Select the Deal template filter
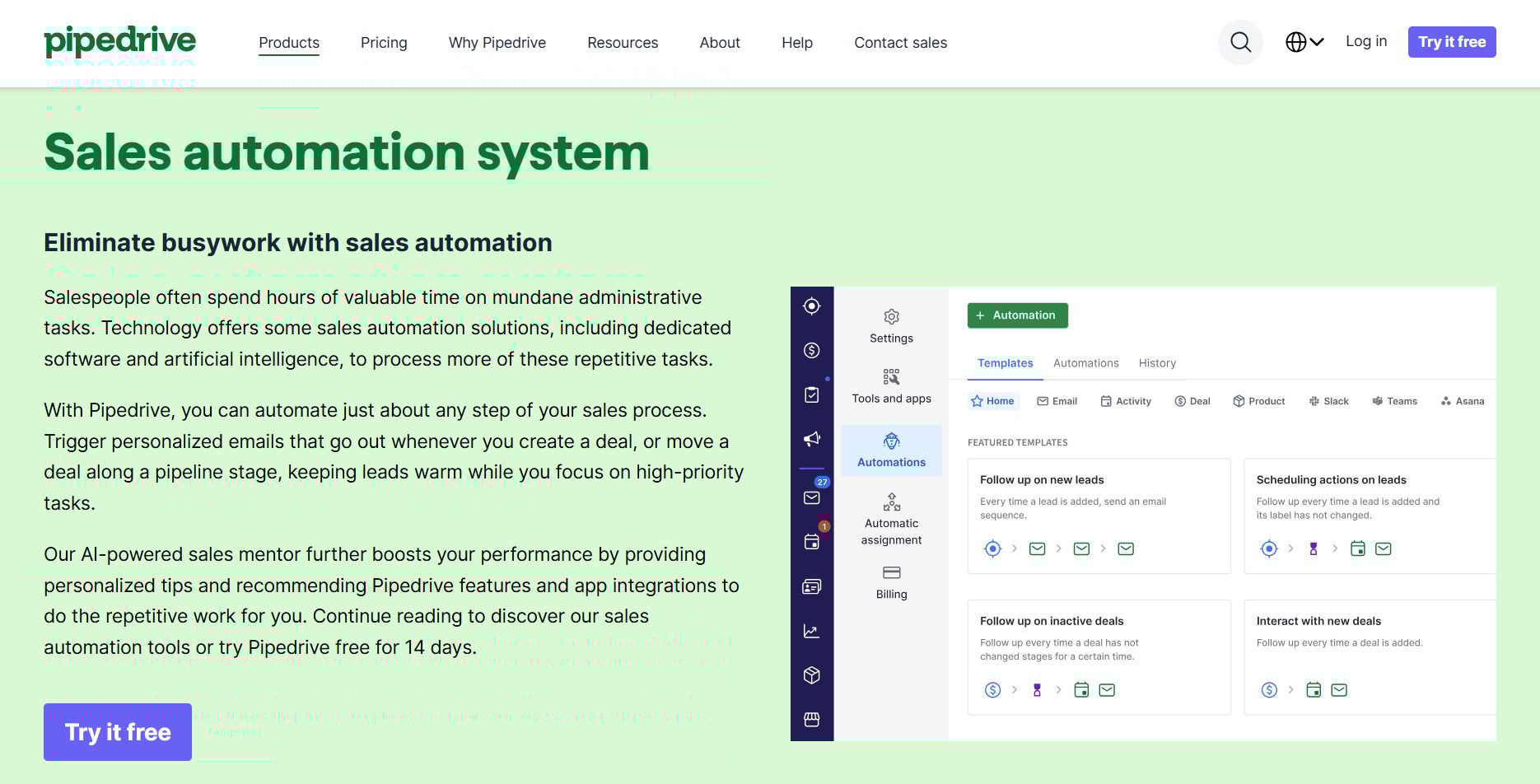1540x784 pixels. pos(1192,401)
